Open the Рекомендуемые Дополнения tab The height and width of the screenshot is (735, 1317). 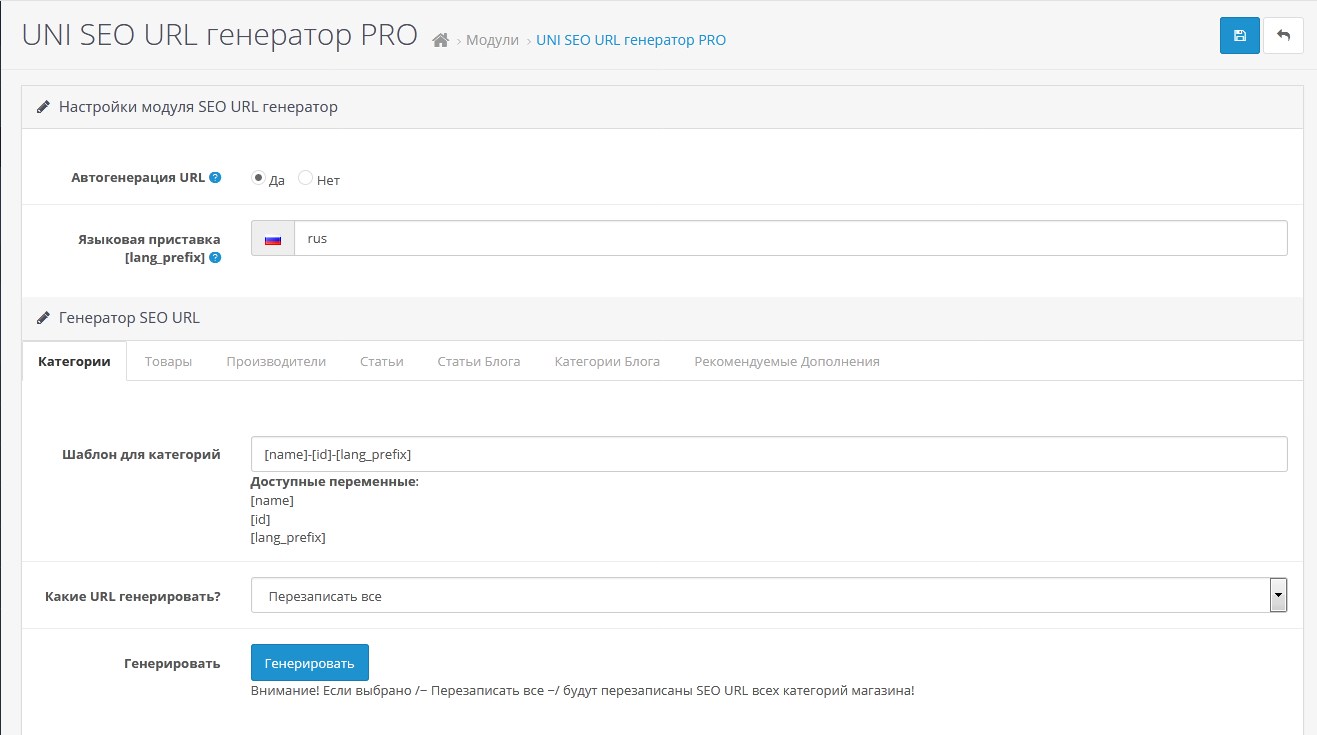coord(787,361)
